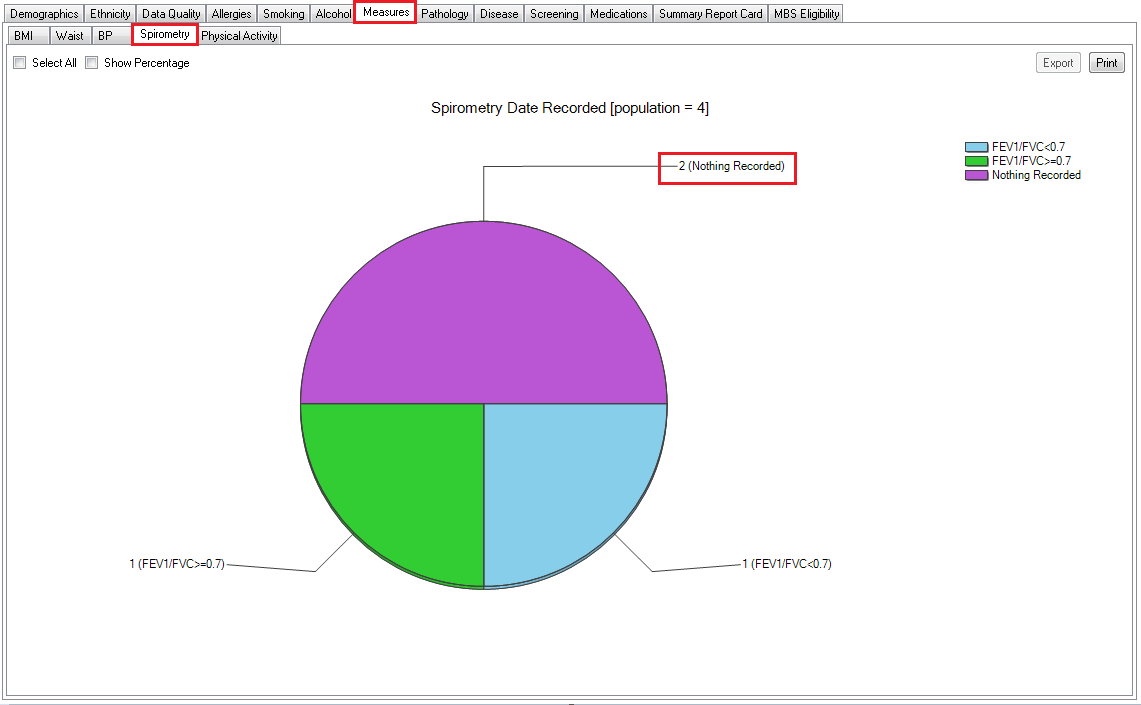Select the Physical Activity sub-tab
The image size is (1141, 705).
click(239, 36)
